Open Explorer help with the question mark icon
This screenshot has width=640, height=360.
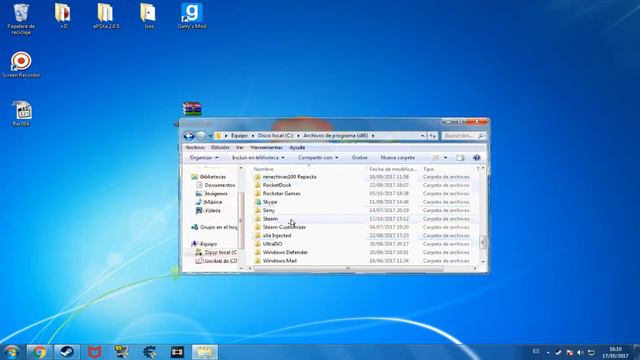click(476, 158)
